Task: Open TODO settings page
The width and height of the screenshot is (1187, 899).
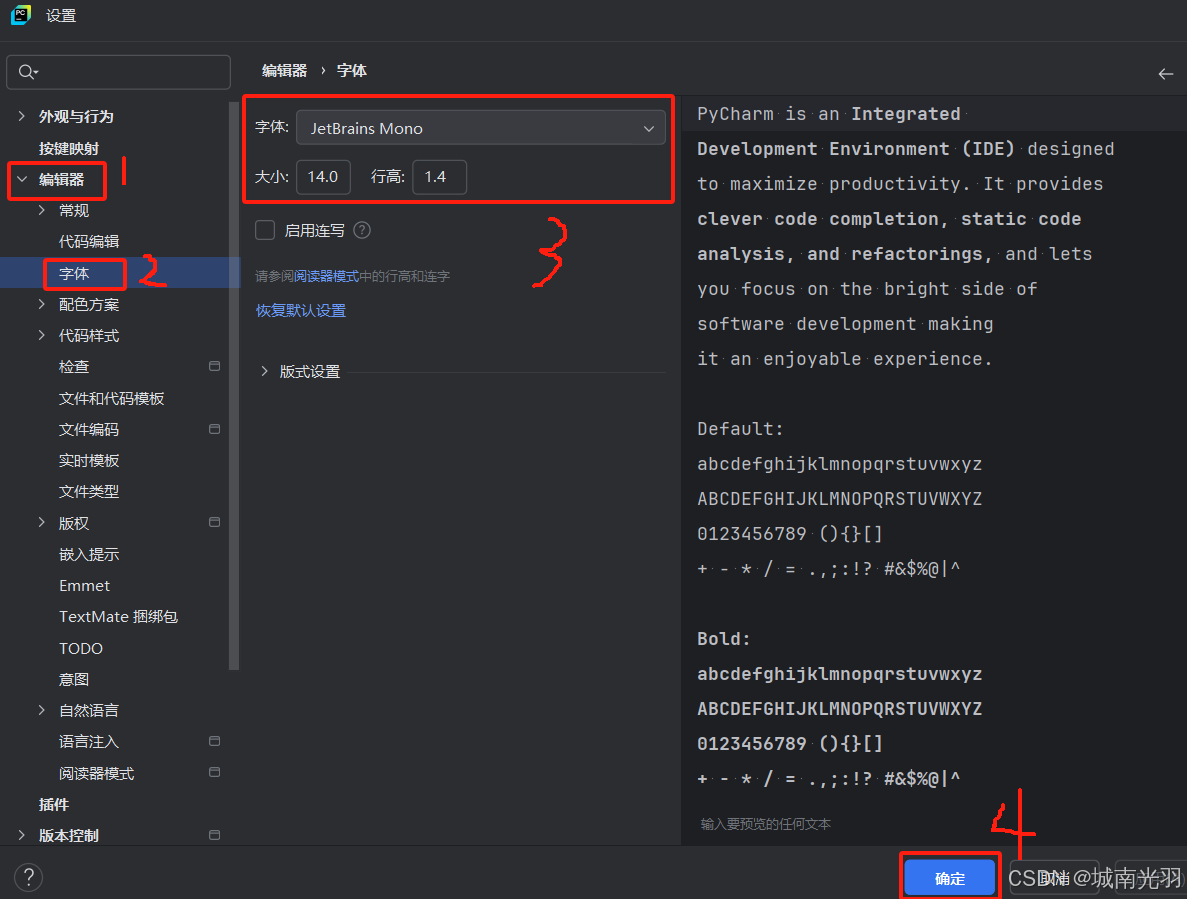Action: pos(81,649)
